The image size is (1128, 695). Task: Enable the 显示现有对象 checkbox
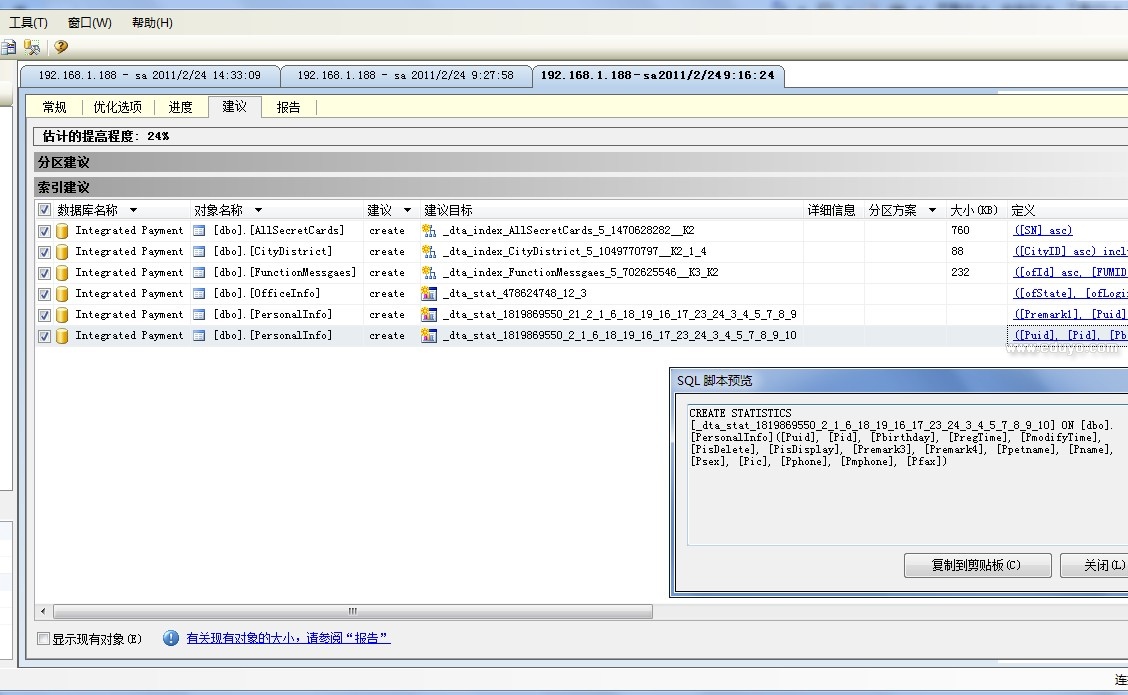(43, 639)
